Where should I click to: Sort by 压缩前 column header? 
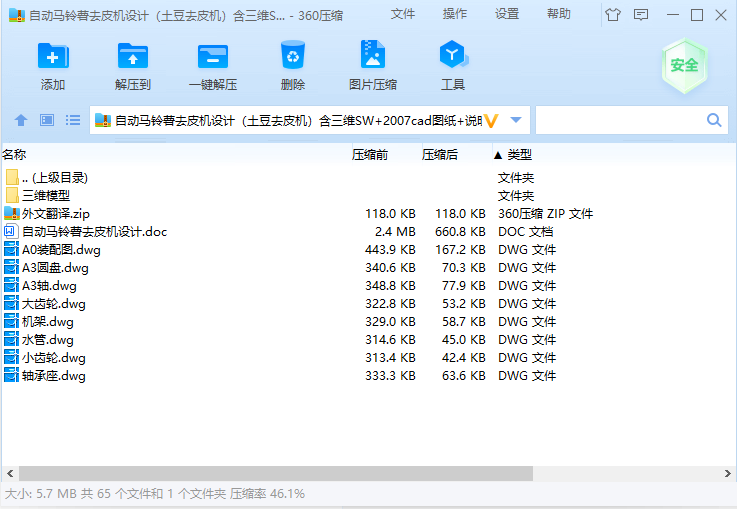369,154
